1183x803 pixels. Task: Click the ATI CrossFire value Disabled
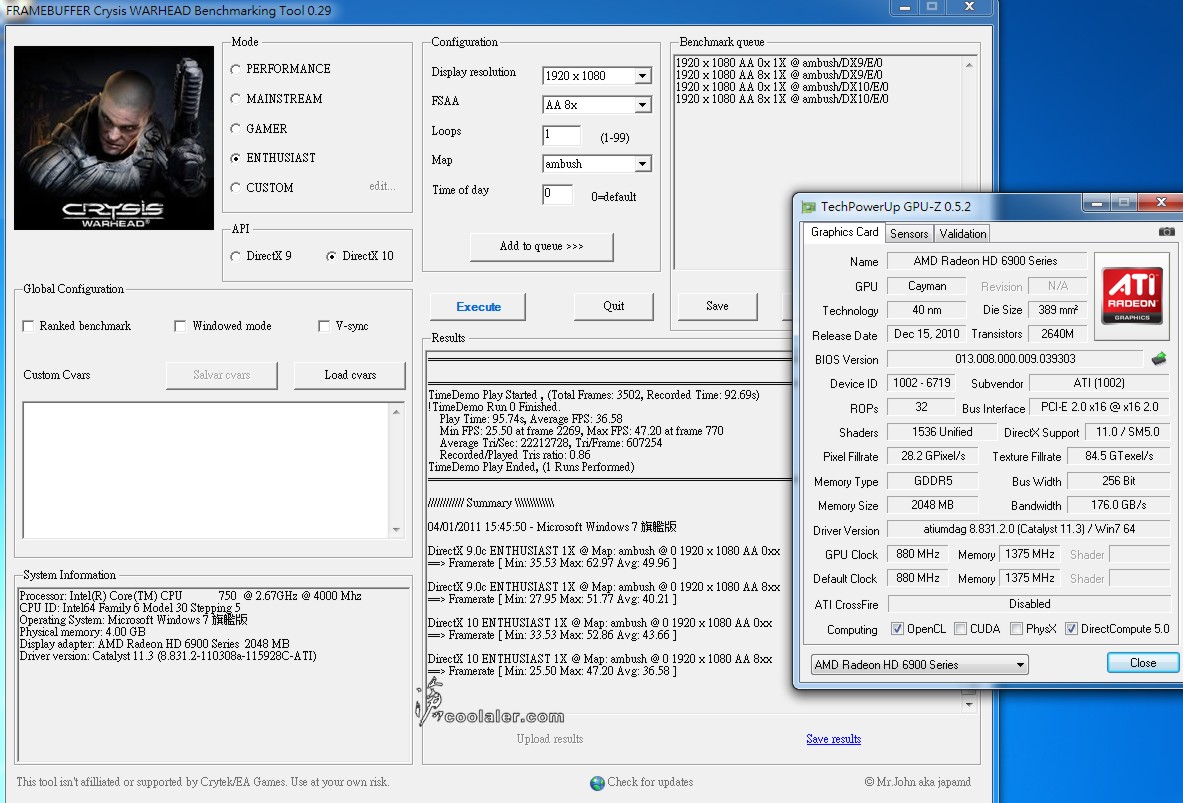pos(1029,604)
